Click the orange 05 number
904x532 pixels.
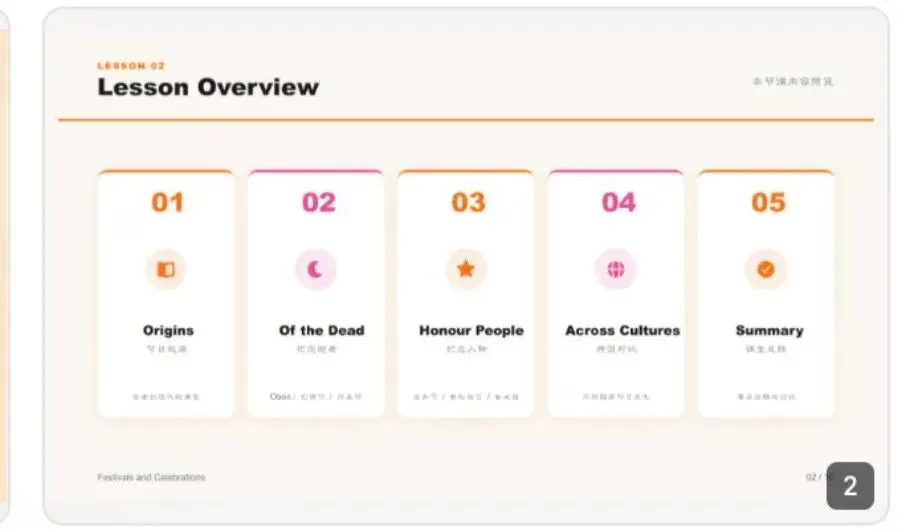(x=769, y=202)
